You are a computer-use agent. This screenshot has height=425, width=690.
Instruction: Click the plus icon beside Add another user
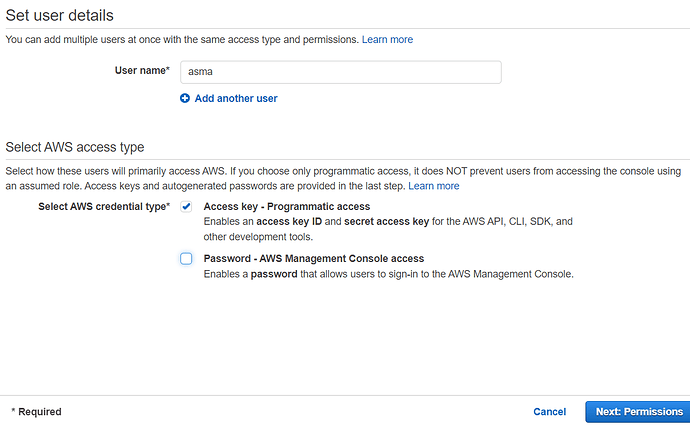pyautogui.click(x=185, y=98)
